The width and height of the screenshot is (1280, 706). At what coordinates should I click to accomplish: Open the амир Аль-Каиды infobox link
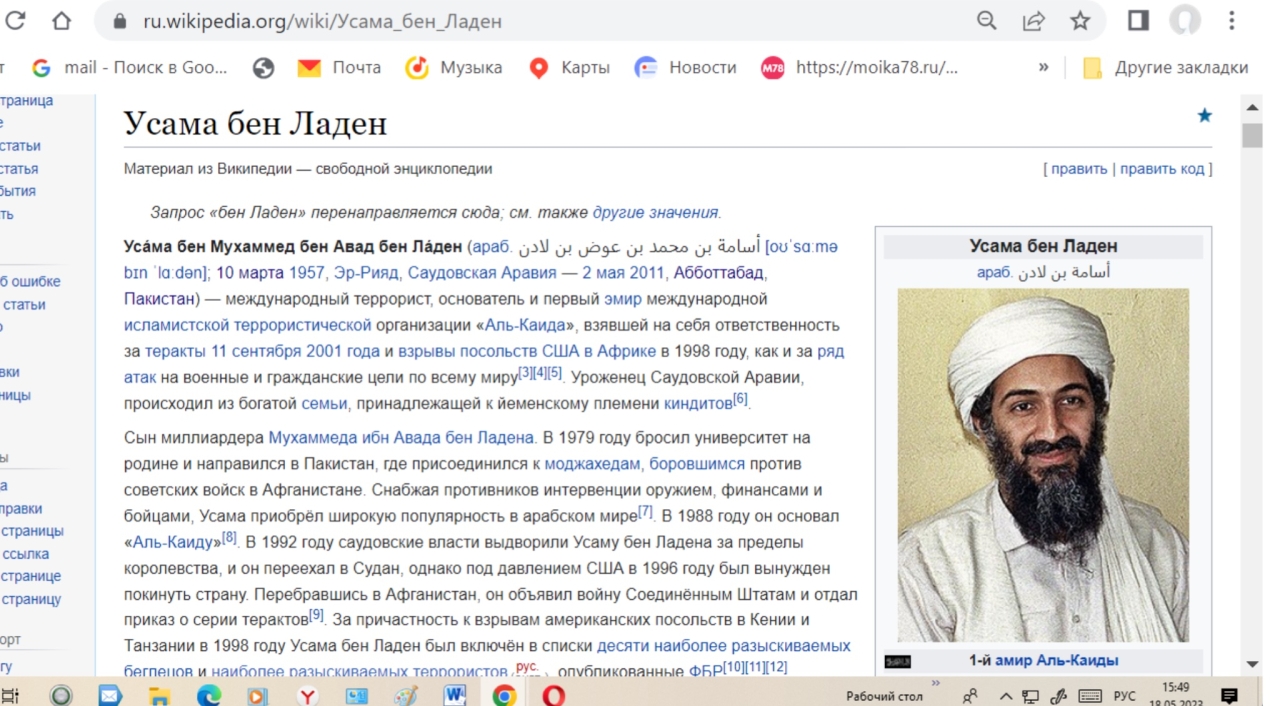tap(1056, 660)
